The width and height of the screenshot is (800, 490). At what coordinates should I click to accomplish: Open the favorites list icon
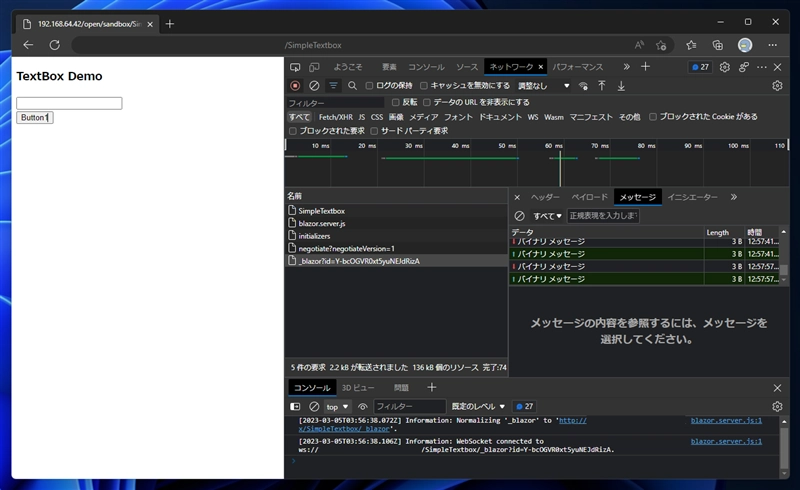691,45
